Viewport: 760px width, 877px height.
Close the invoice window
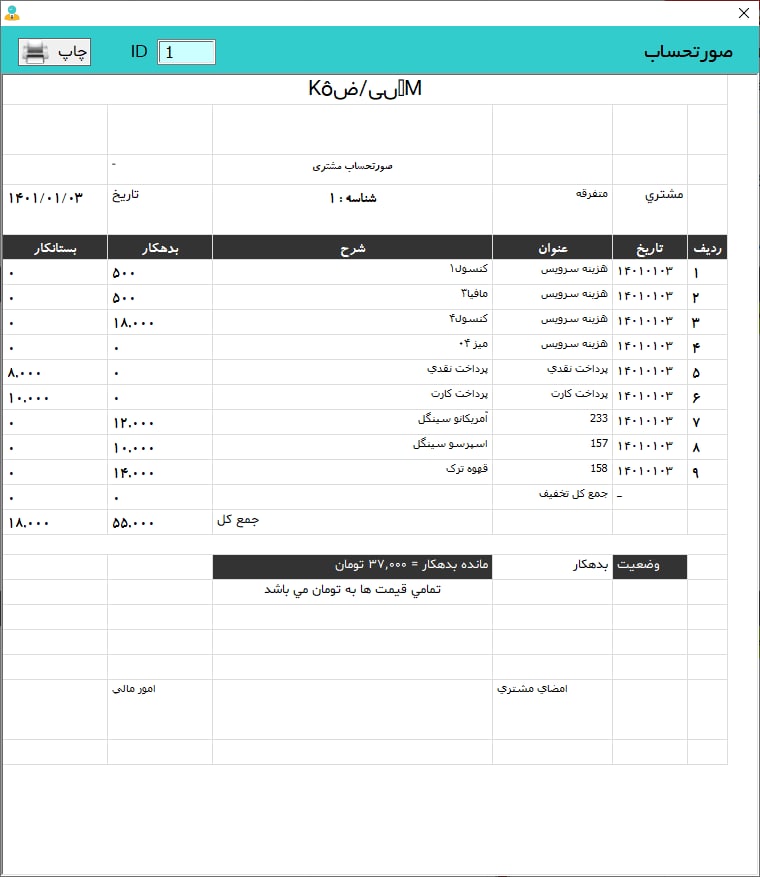743,13
